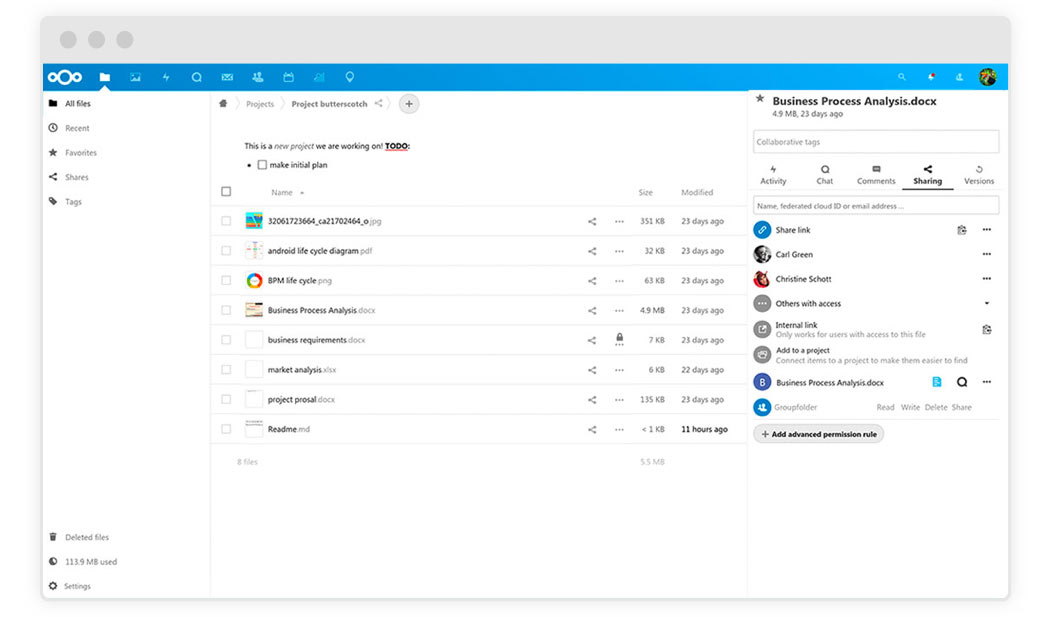
Task: Open the user avatar menu
Action: (x=988, y=77)
